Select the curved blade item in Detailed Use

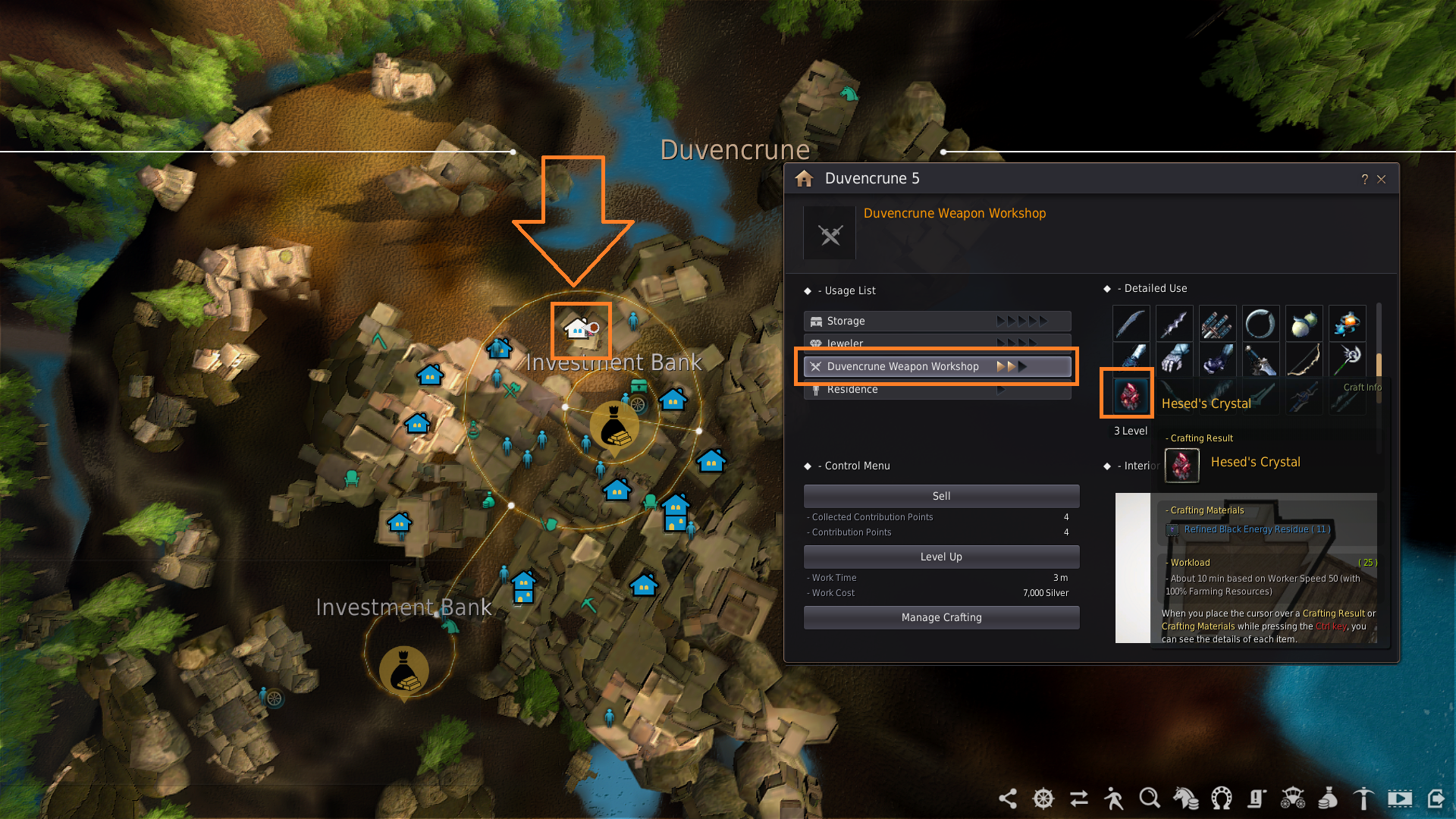[x=1131, y=324]
